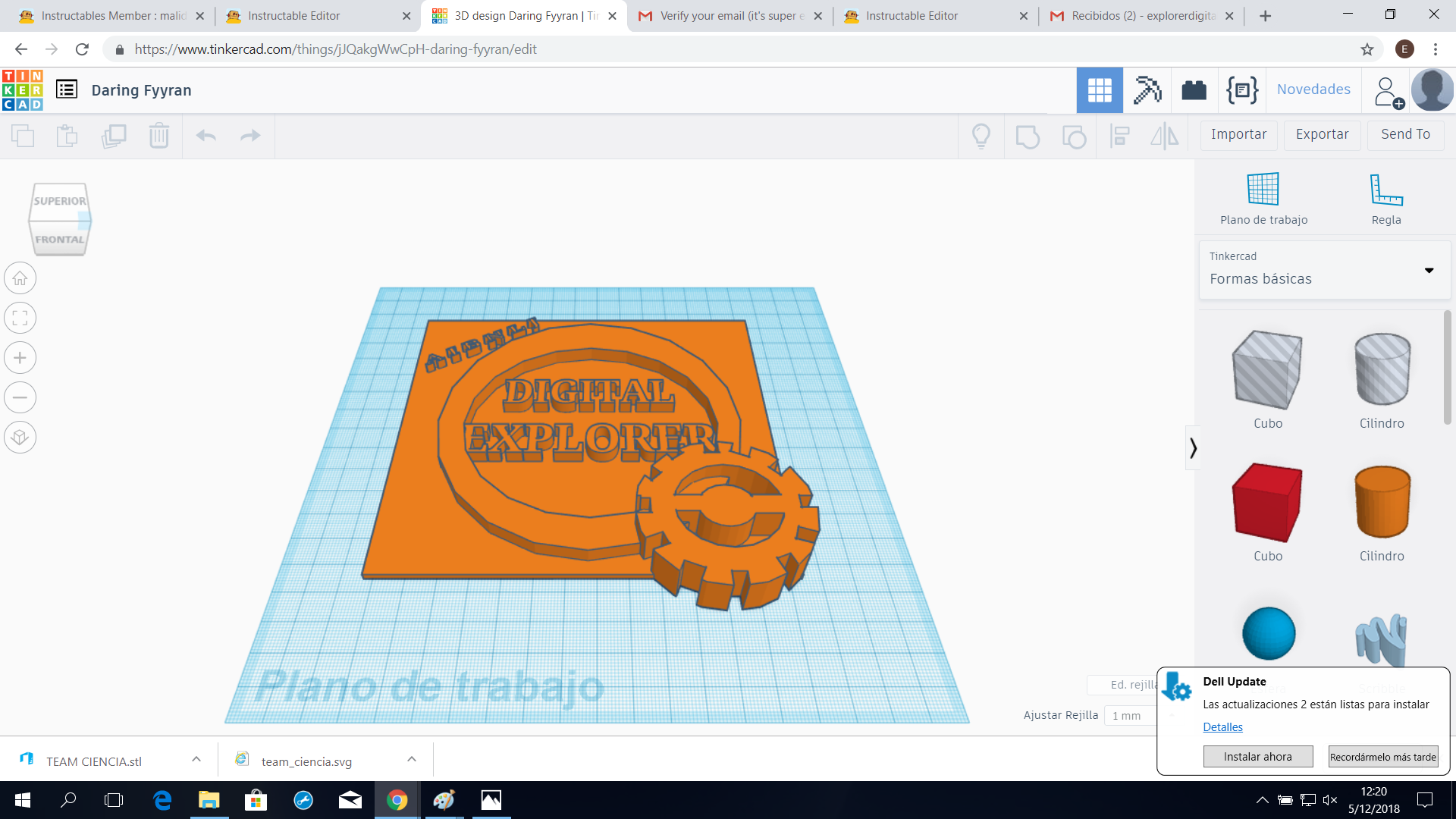The height and width of the screenshot is (819, 1456).
Task: Click the Home view button
Action: [20, 278]
